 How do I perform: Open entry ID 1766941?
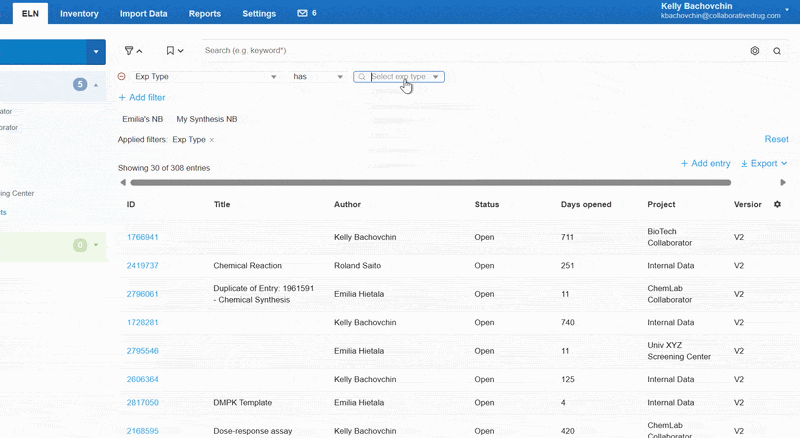142,237
